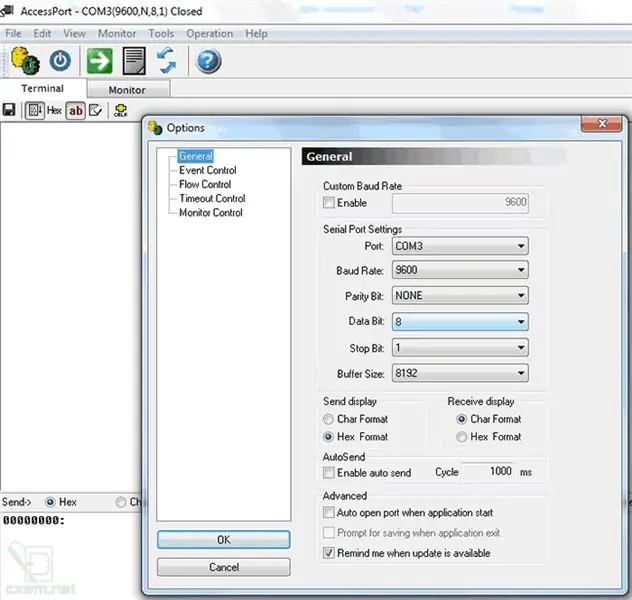Open the View menu
This screenshot has width=632, height=600.
pos(75,33)
